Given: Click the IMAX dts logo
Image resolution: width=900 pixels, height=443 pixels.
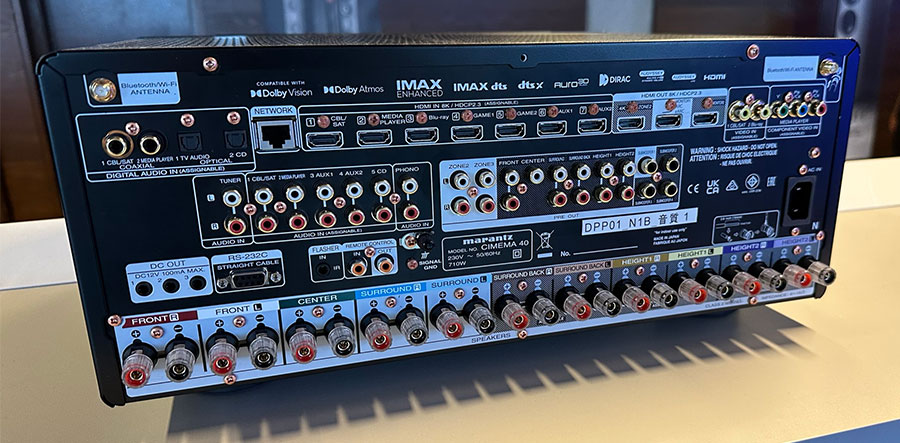Looking at the screenshot, I should pyautogui.click(x=480, y=86).
